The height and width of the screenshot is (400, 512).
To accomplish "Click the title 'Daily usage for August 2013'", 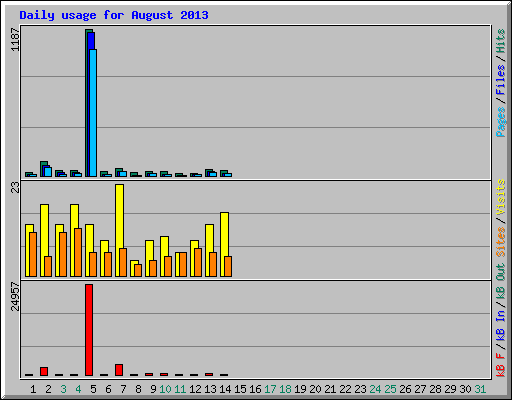I will (114, 15).
